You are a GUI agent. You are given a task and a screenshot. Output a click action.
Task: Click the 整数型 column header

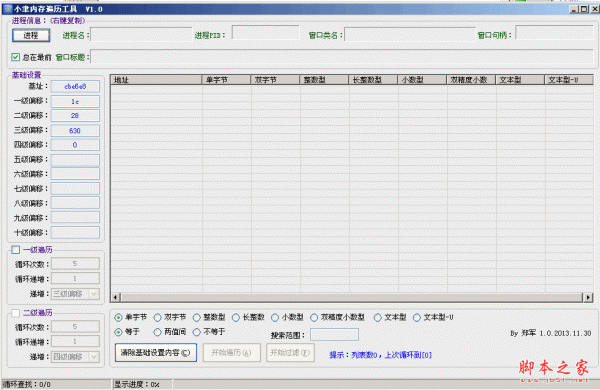click(x=324, y=80)
